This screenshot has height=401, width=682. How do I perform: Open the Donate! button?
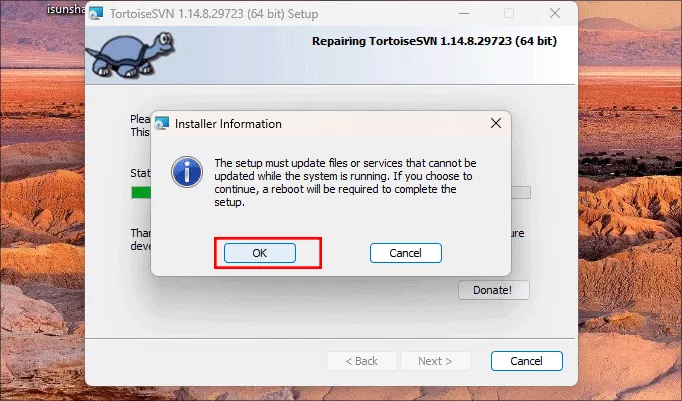point(494,290)
